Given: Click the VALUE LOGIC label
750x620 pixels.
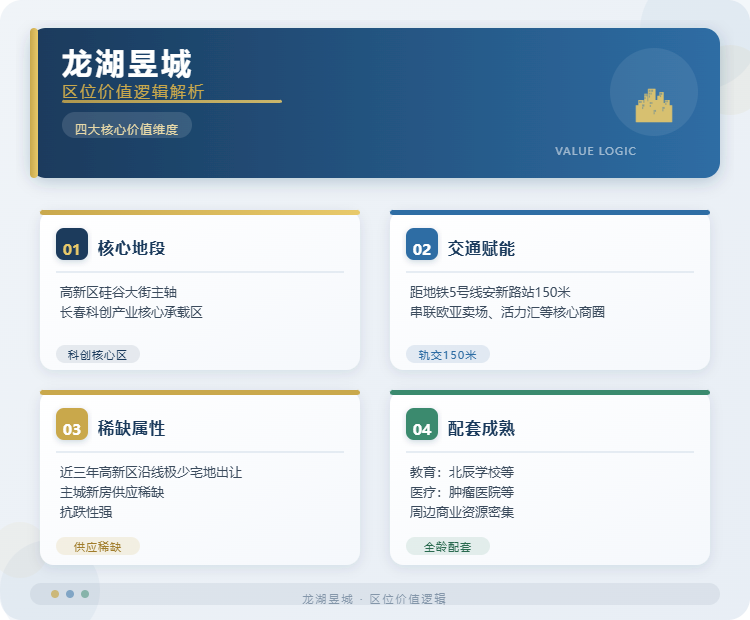Looking at the screenshot, I should (596, 151).
